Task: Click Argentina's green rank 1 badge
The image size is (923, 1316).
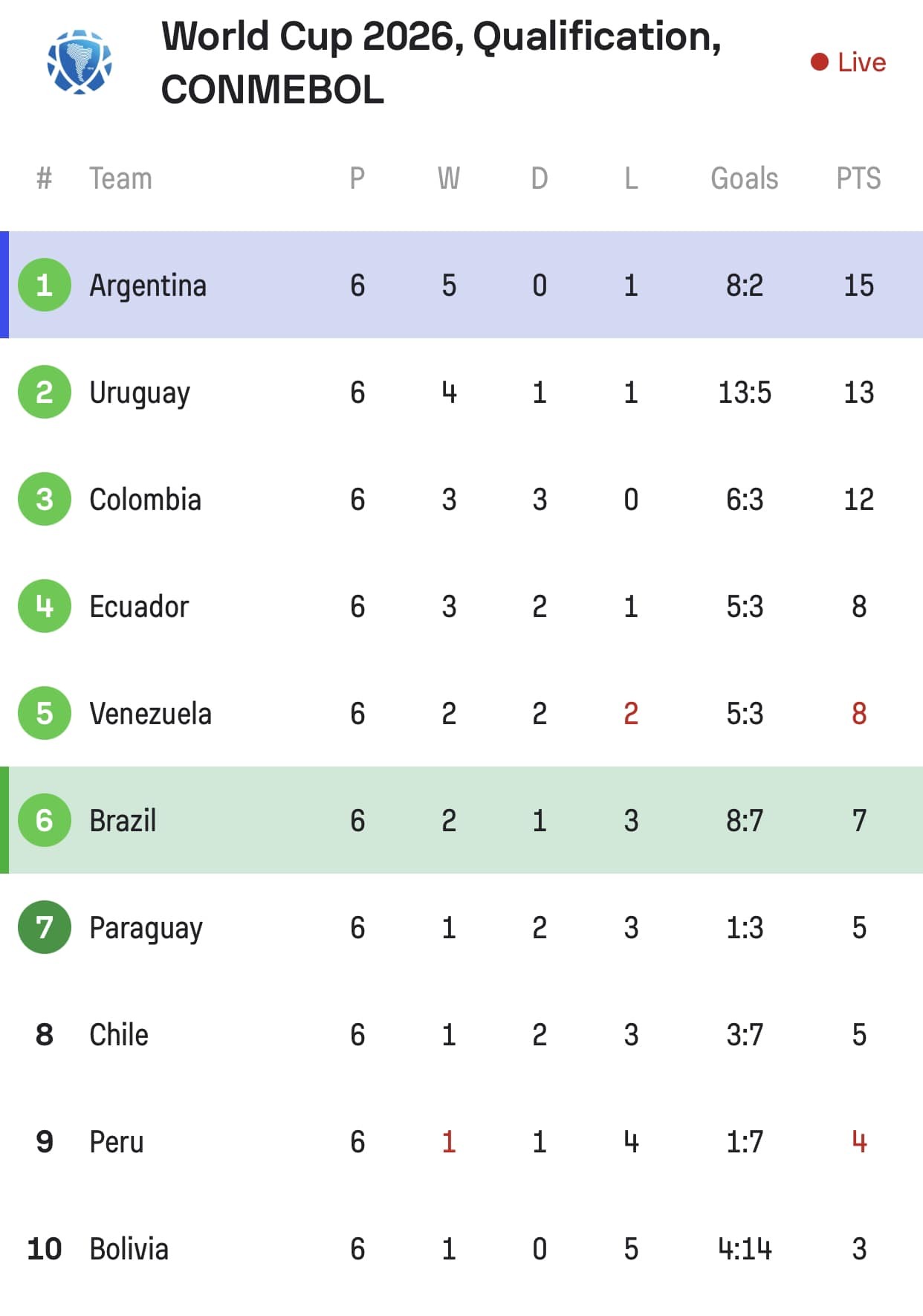Action: (45, 285)
